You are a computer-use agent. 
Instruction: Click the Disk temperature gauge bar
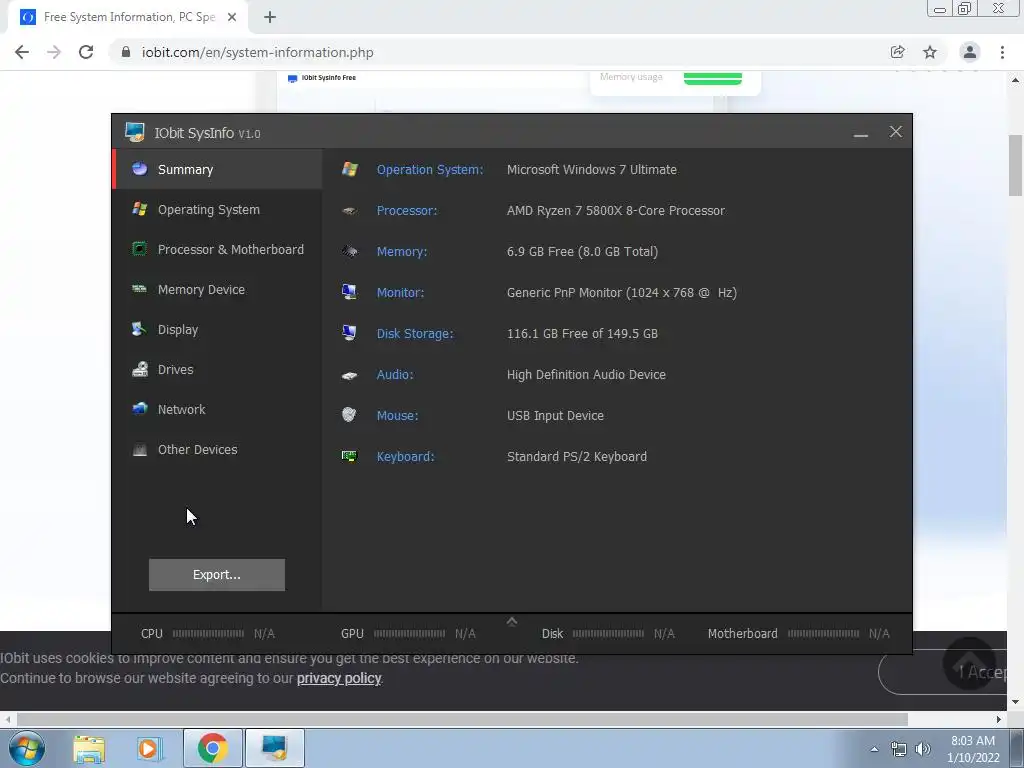tap(608, 633)
